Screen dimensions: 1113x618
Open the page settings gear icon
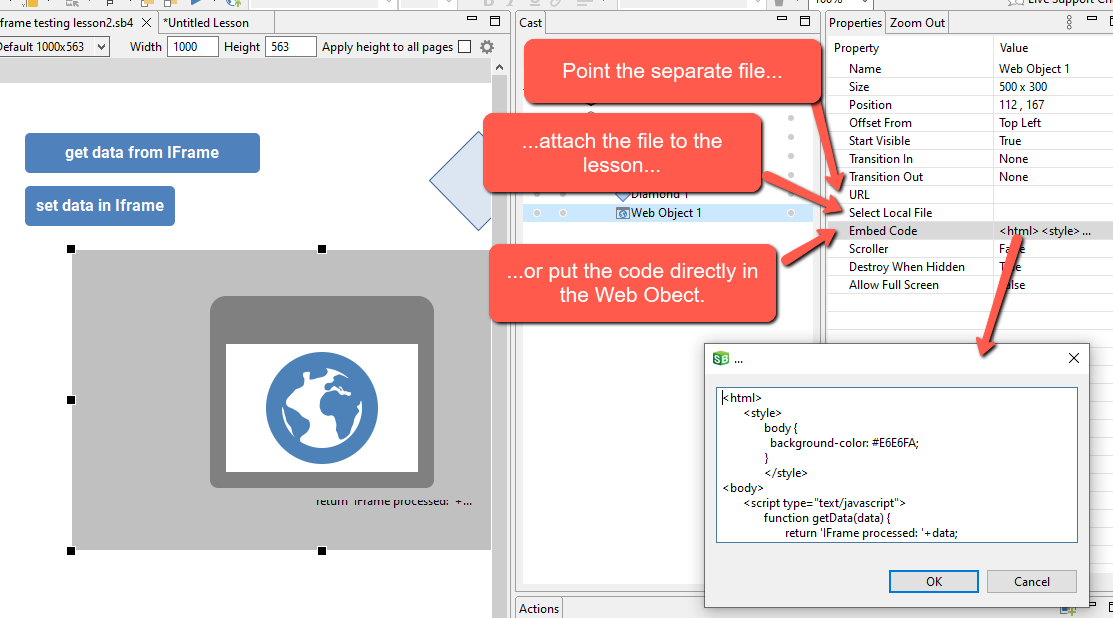point(487,47)
